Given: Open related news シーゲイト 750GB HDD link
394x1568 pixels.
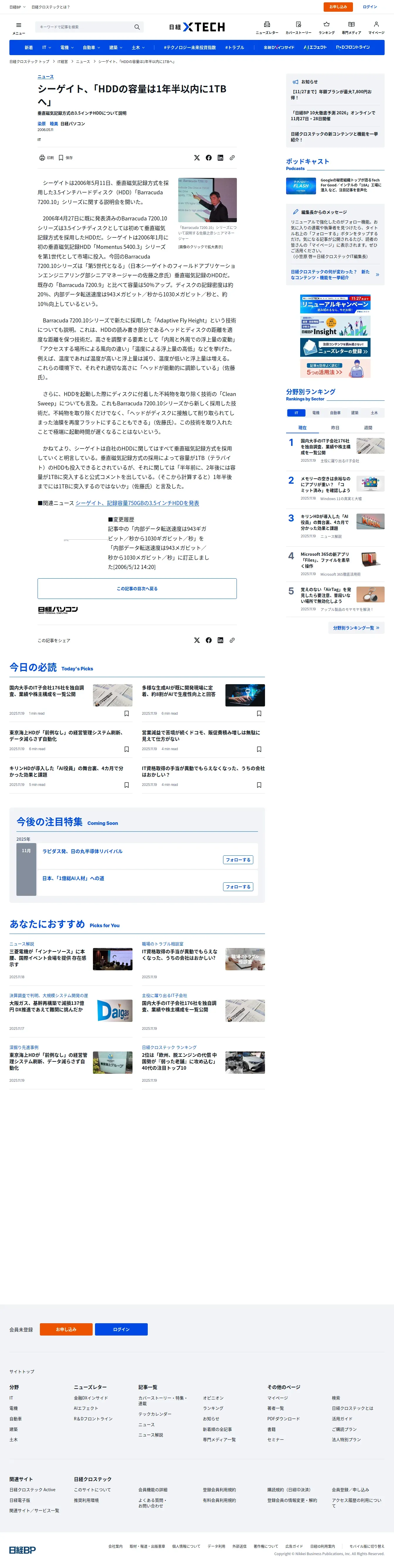Looking at the screenshot, I should coord(137,503).
